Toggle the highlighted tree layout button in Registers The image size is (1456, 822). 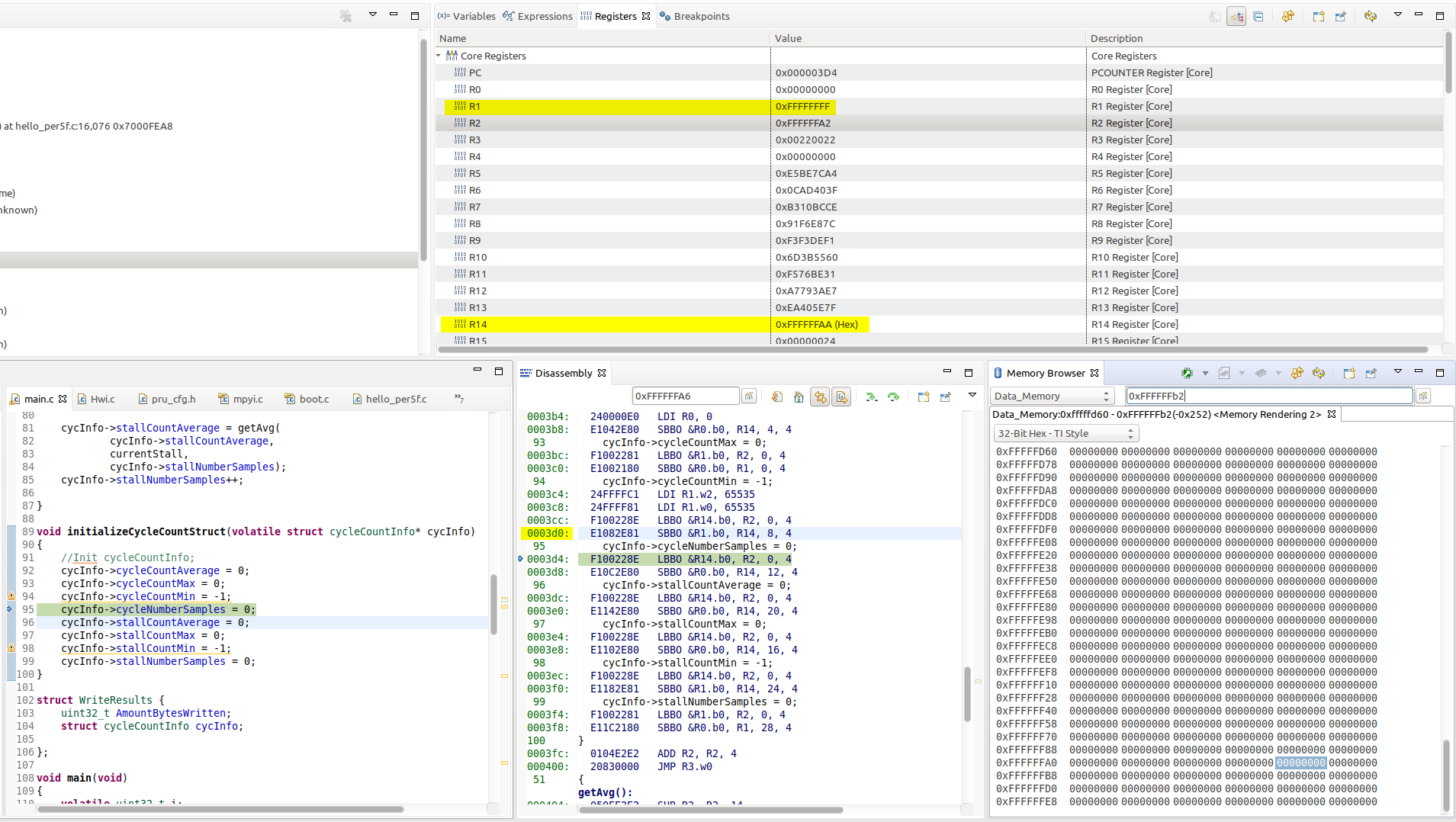coord(1236,16)
